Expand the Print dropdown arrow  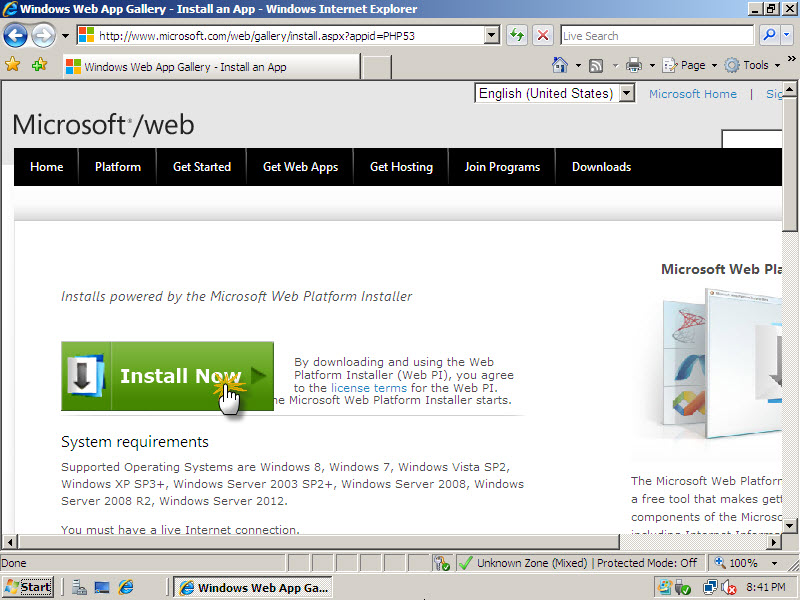pos(652,65)
